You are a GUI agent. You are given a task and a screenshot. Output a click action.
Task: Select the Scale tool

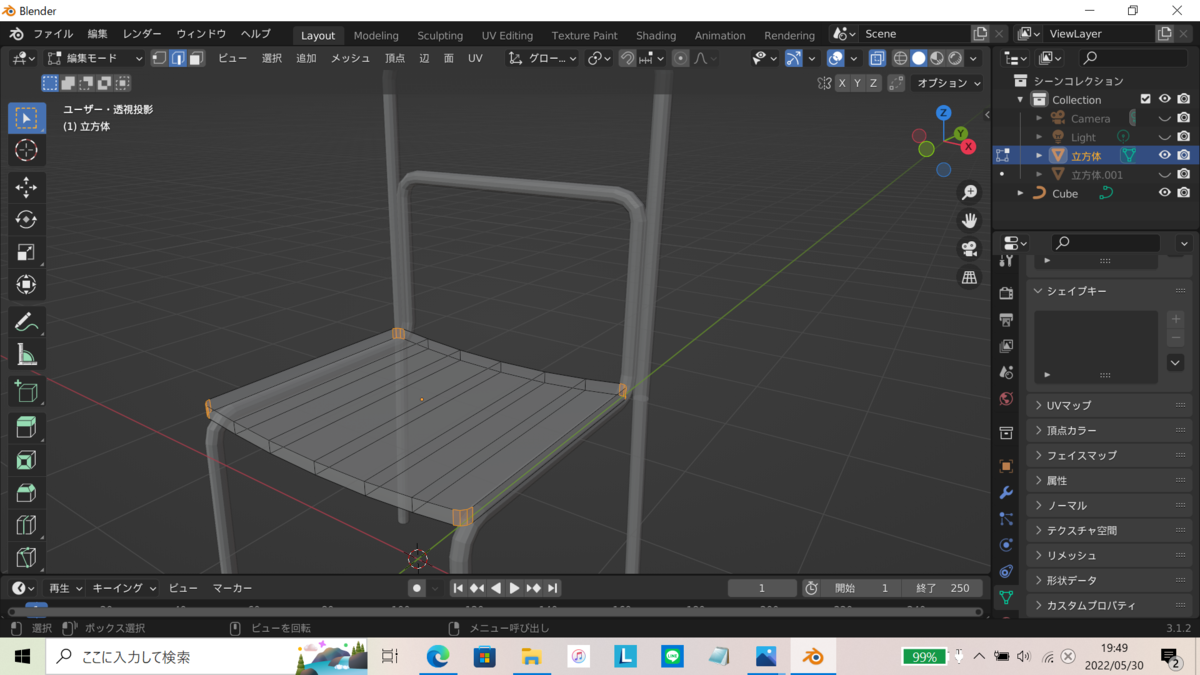click(x=27, y=252)
